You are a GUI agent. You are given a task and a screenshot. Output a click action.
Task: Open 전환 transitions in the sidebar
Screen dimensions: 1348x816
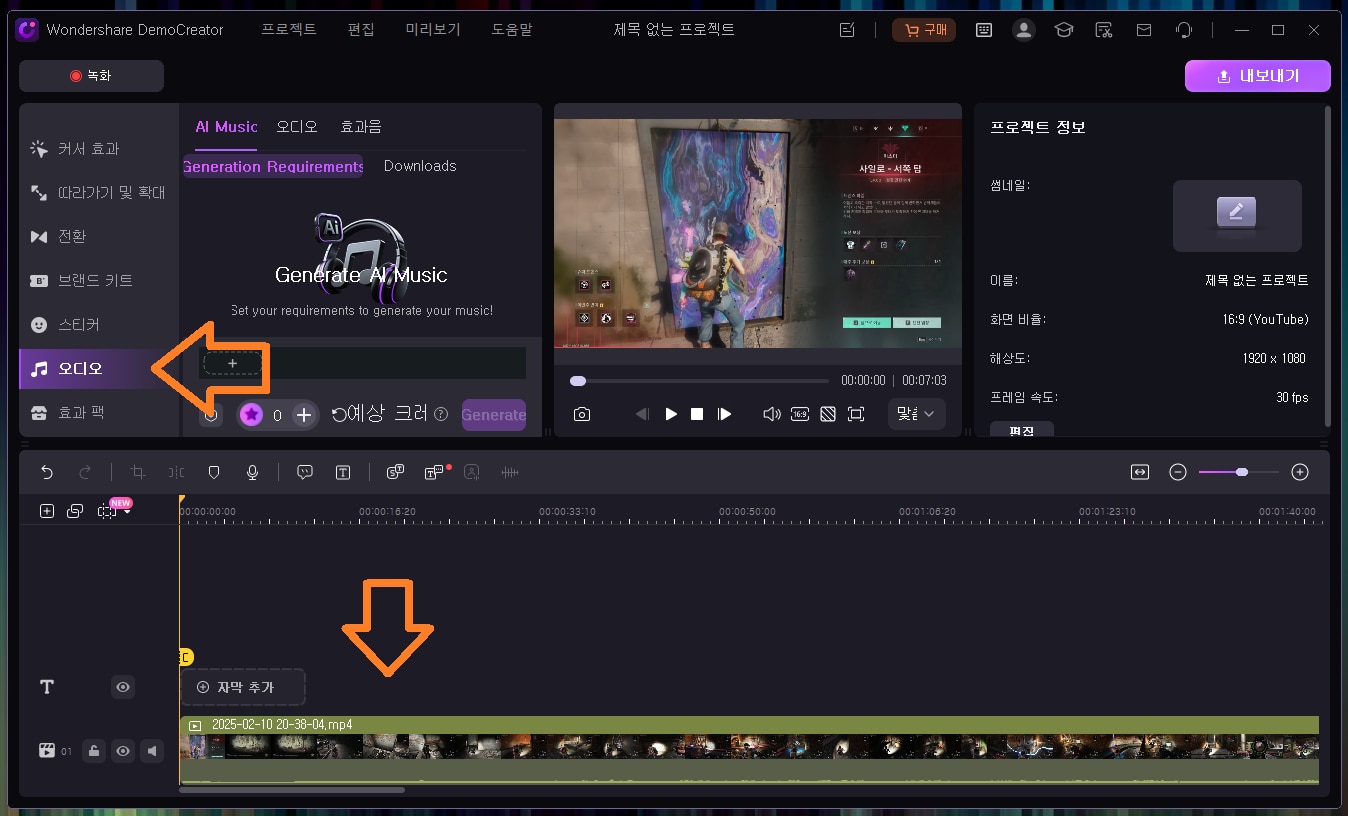tap(99, 236)
